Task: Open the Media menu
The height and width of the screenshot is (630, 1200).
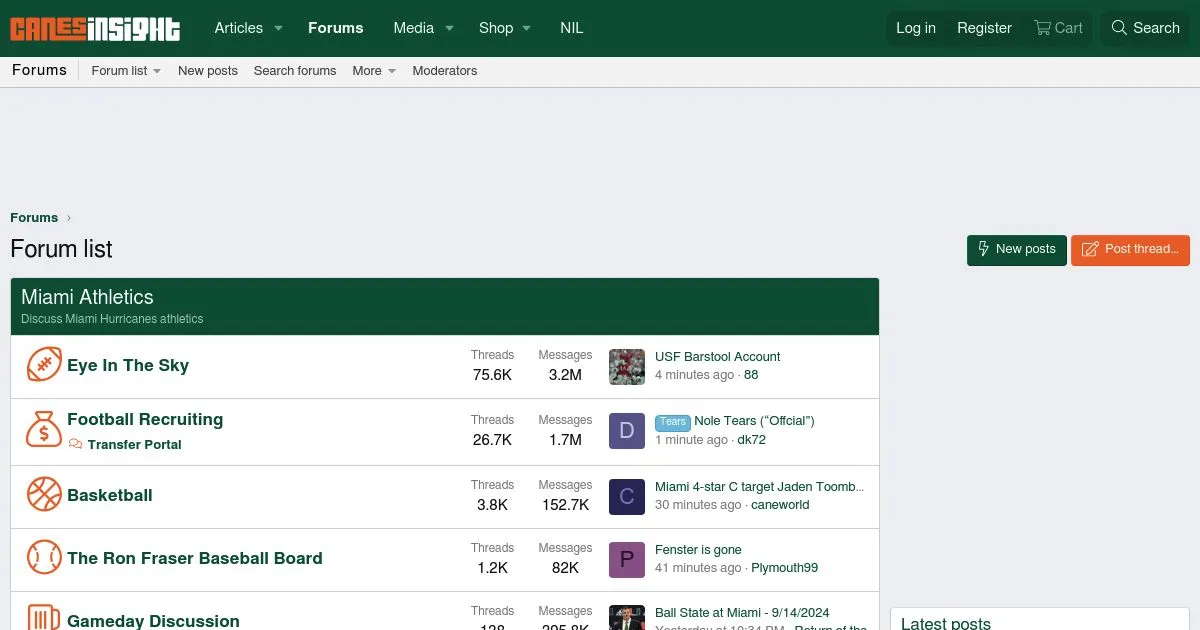Action: (x=414, y=28)
